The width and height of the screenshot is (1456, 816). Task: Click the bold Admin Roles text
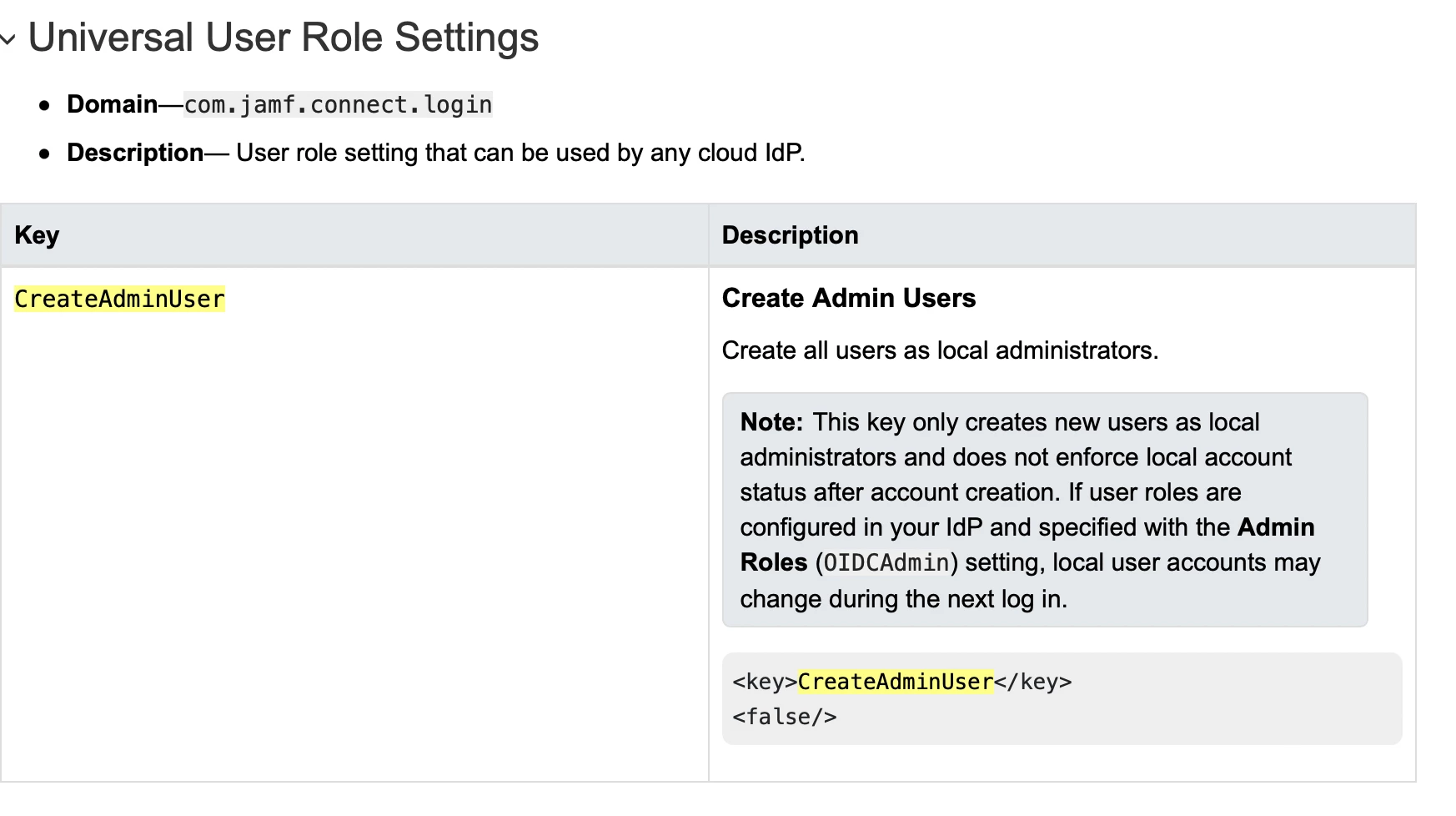tap(1275, 527)
